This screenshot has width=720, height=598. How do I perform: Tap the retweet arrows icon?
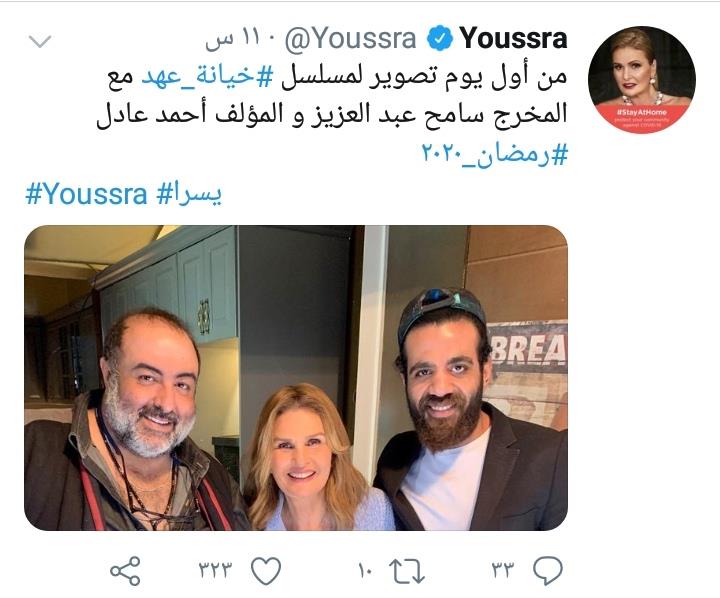coord(407,571)
